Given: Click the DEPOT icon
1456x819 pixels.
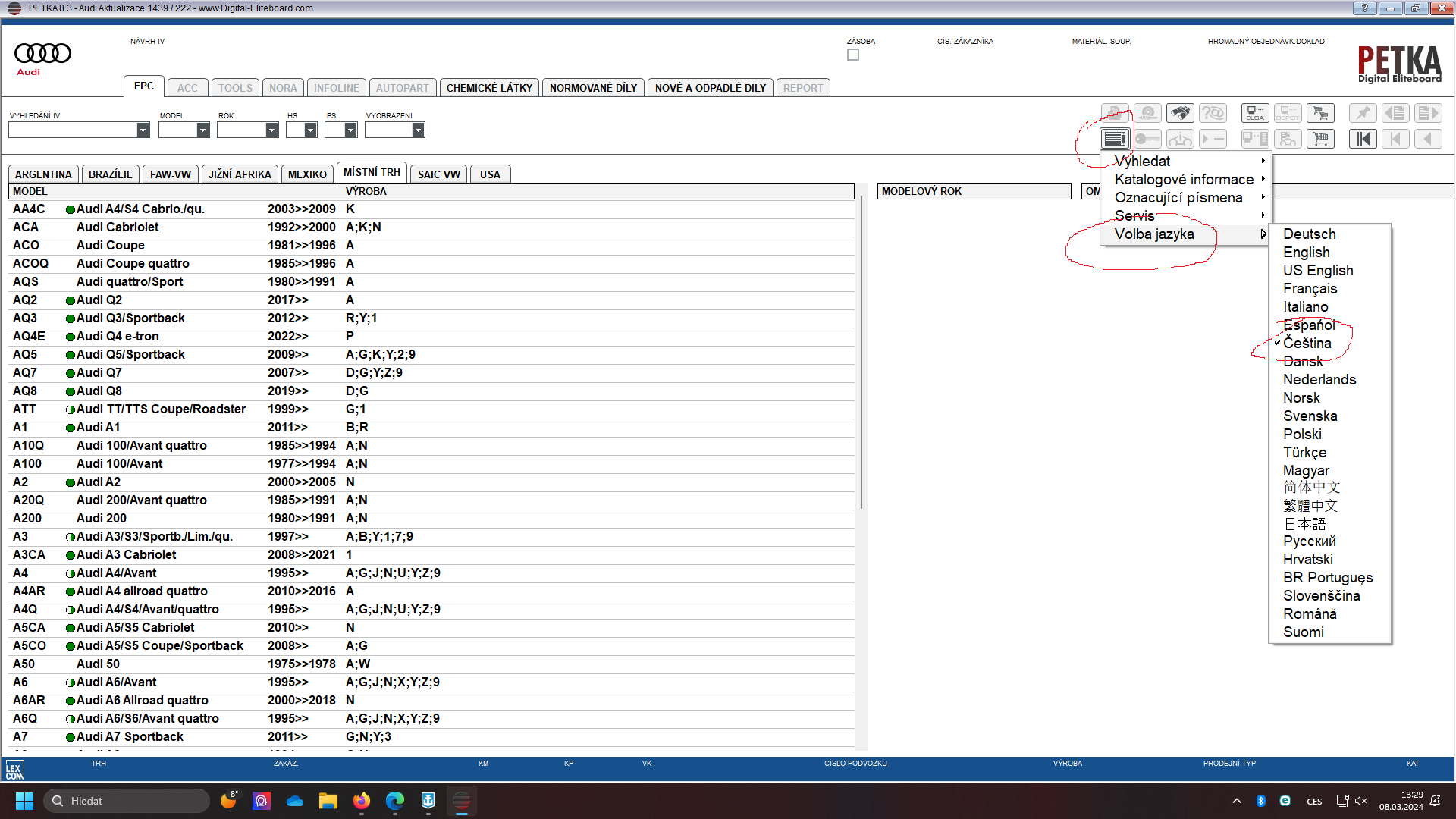Looking at the screenshot, I should [x=1288, y=114].
